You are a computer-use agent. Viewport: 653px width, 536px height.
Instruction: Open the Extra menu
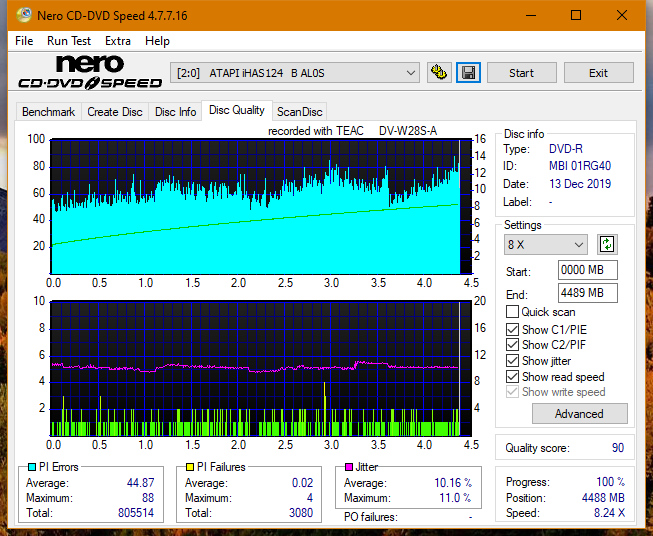tap(118, 41)
